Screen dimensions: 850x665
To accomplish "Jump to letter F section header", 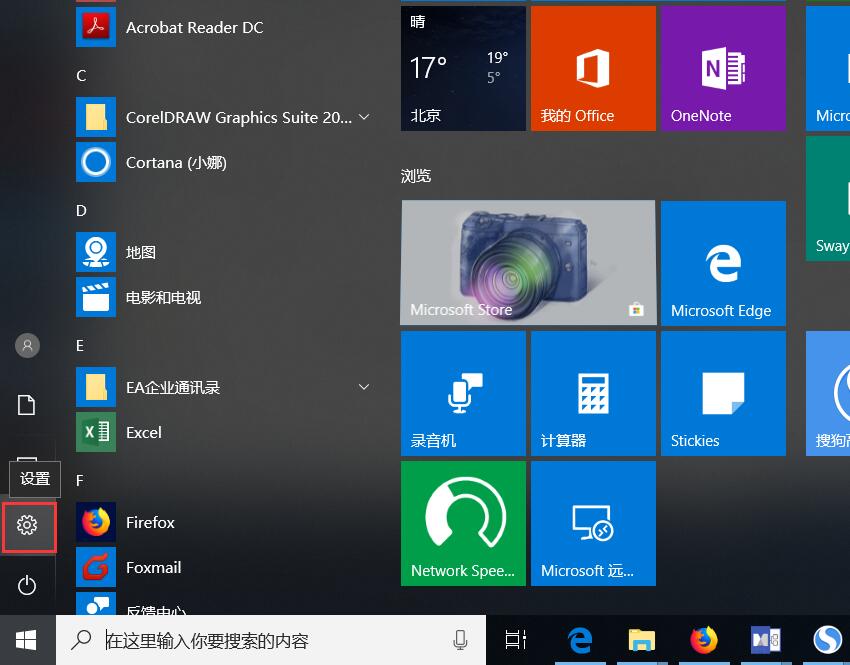I will click(x=80, y=480).
